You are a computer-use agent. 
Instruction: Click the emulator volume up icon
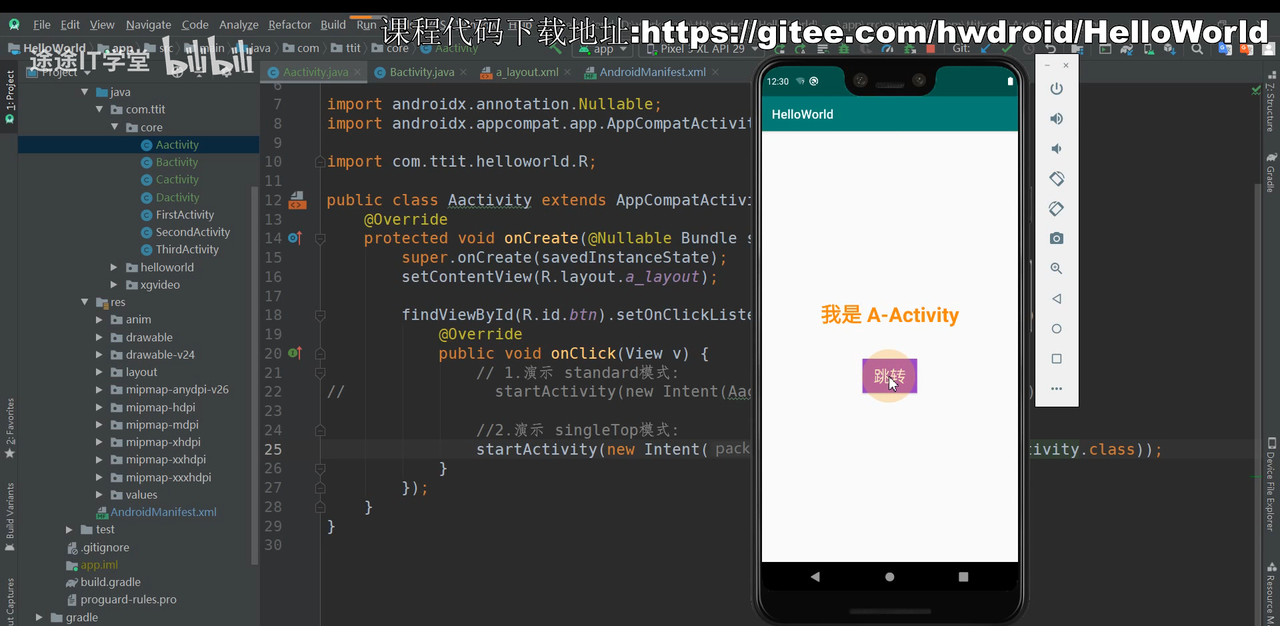(x=1056, y=119)
